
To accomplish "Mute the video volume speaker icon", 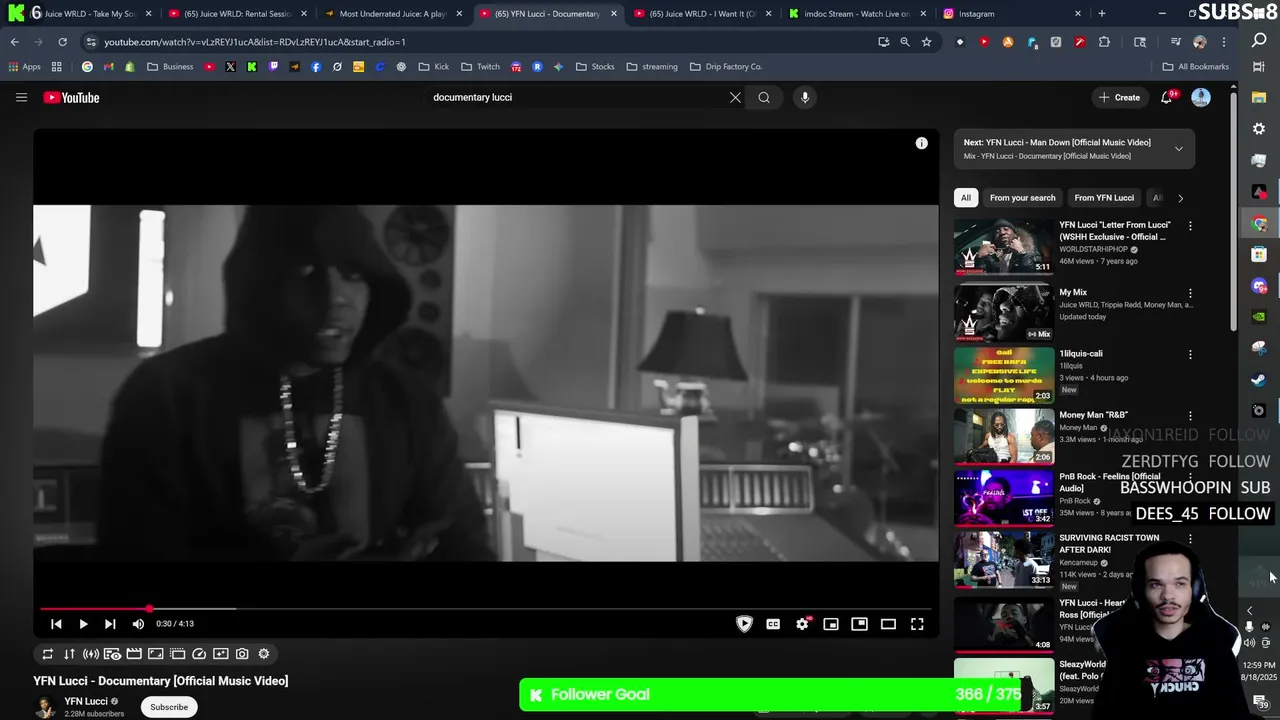I will click(138, 624).
